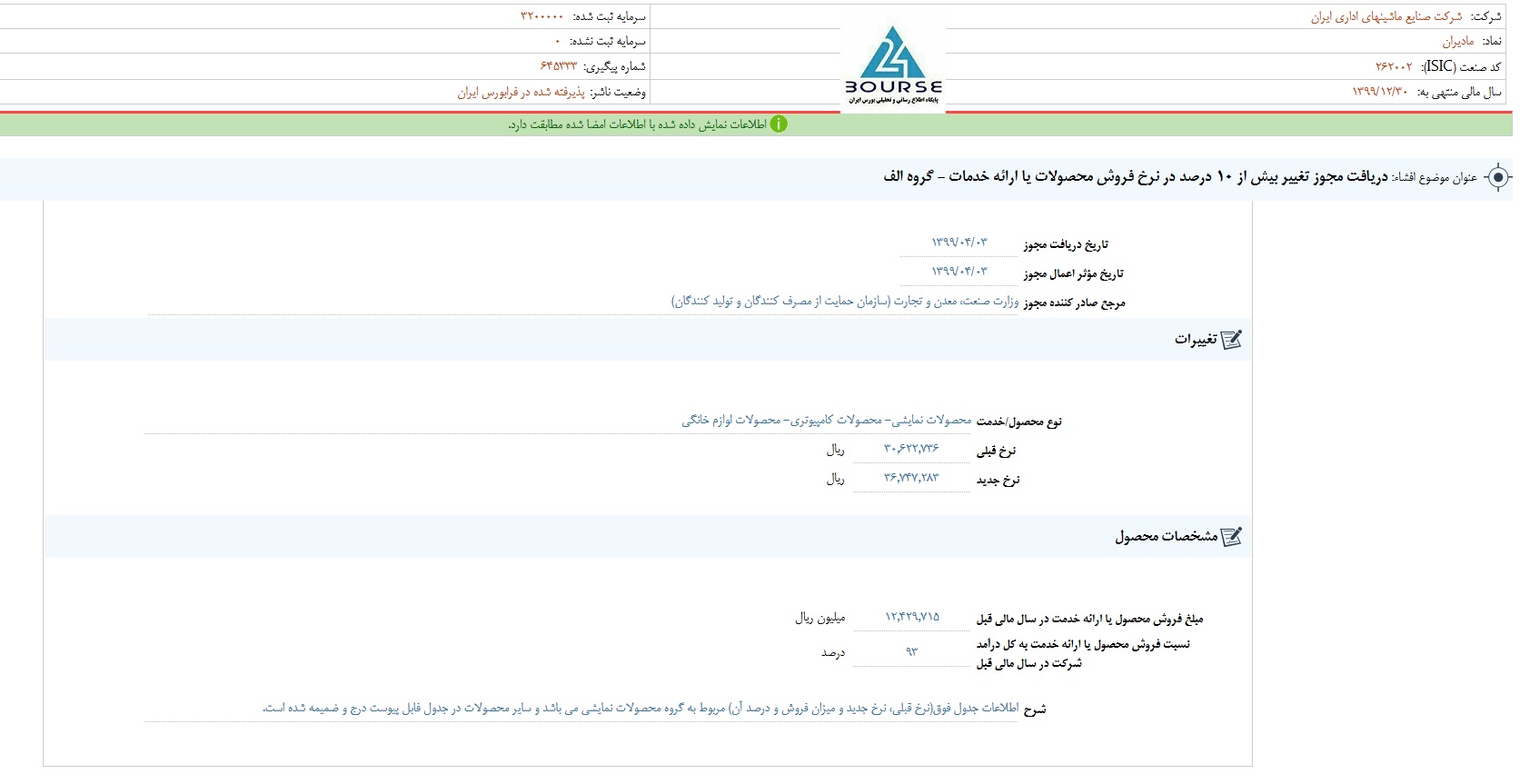1520x784 pixels.
Task: Click previous rate value ۳۰,۶۲۲,۷۳۶
Action: (x=911, y=449)
